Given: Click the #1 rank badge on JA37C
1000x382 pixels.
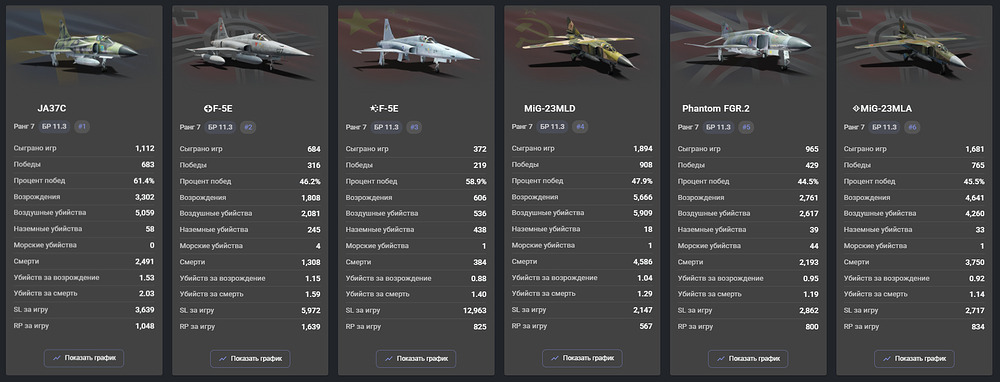Looking at the screenshot, I should (x=82, y=127).
